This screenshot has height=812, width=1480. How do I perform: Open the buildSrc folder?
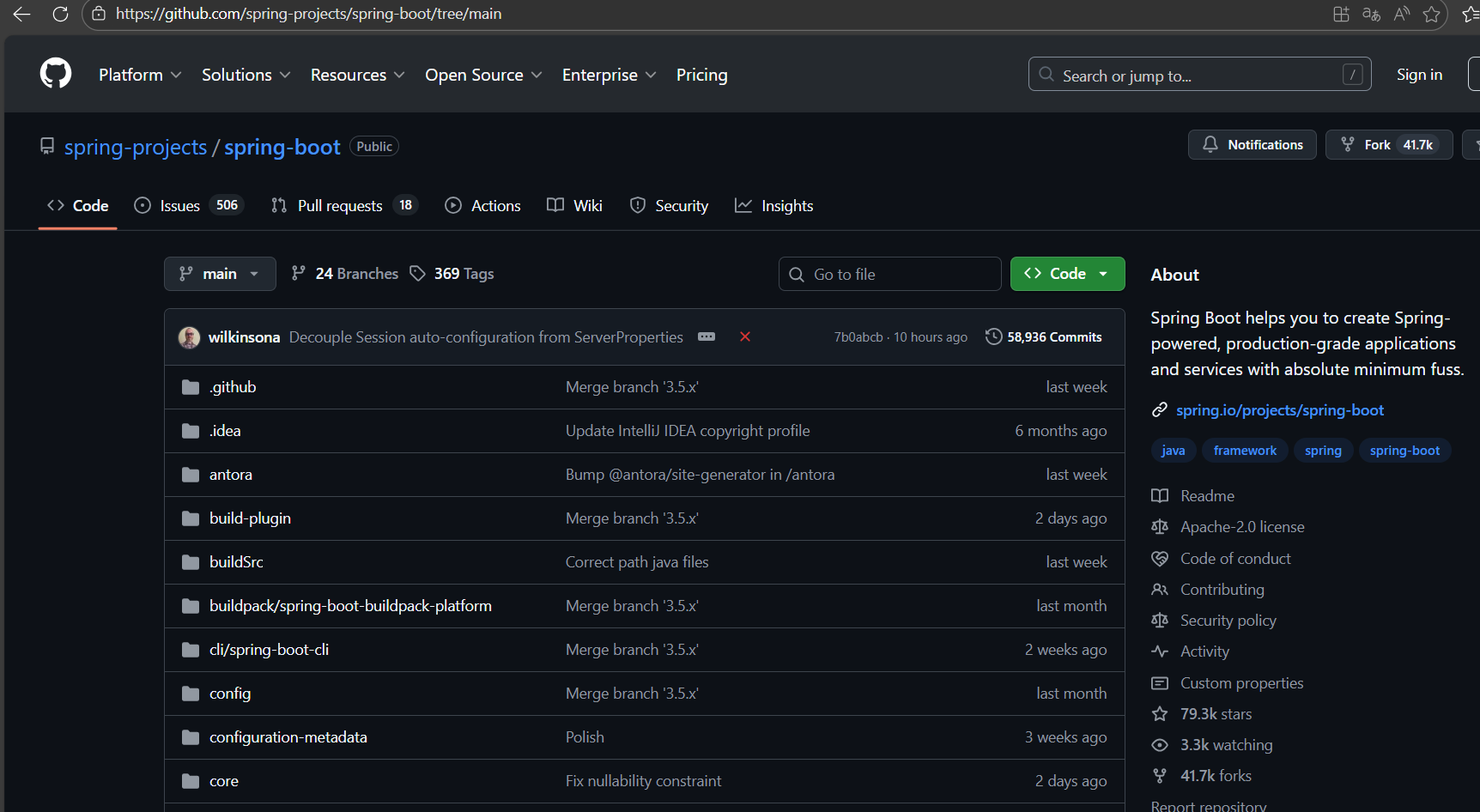pyautogui.click(x=236, y=562)
